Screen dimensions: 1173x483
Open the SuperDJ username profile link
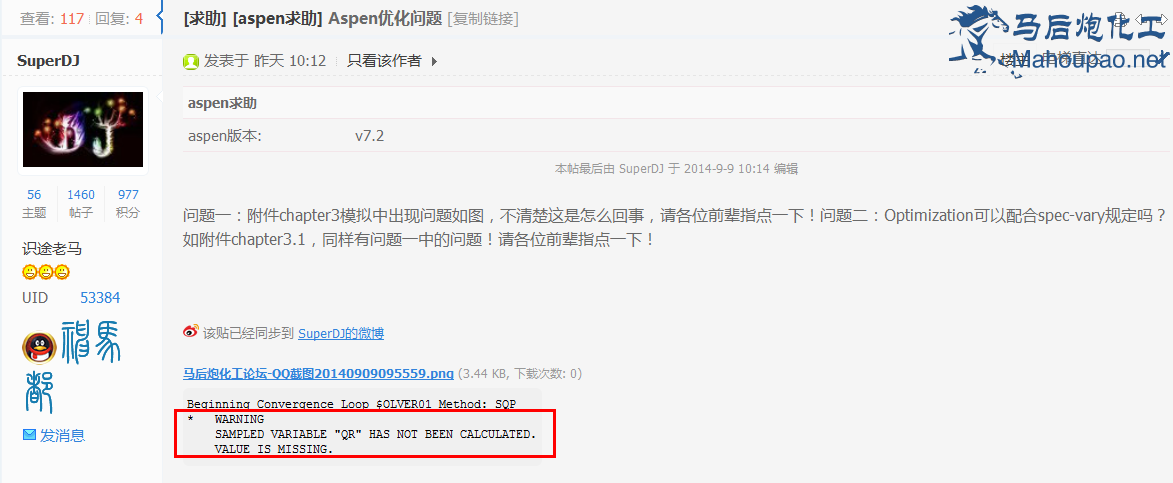[49, 60]
